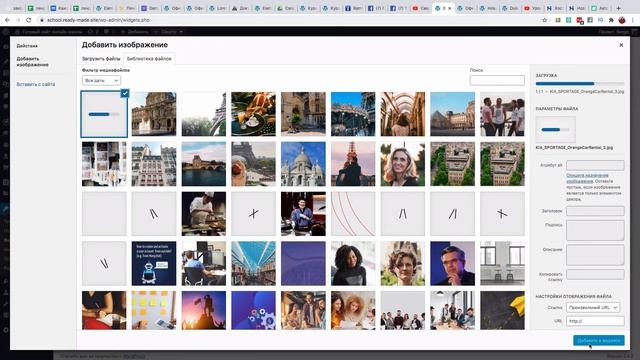
Task: Select the dark blue robot infographic thumbnail
Action: tap(154, 263)
